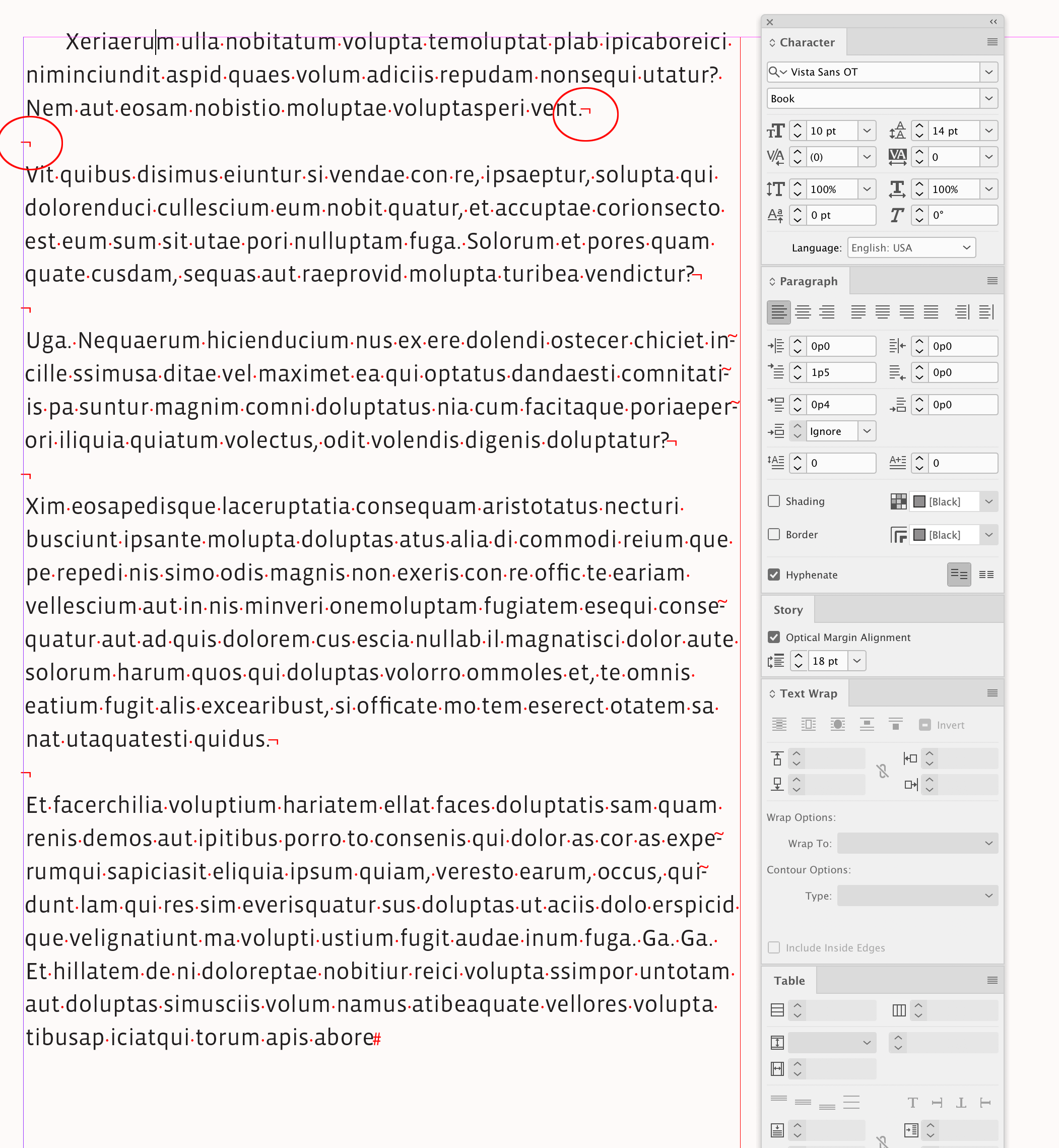The image size is (1059, 1148).
Task: Open the Character panel menu icon
Action: (992, 41)
